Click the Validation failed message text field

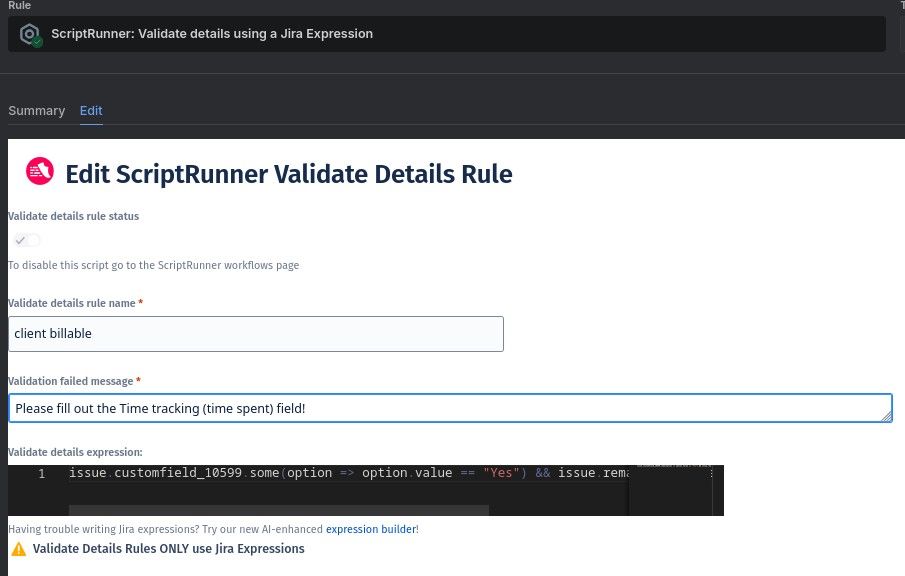point(450,408)
